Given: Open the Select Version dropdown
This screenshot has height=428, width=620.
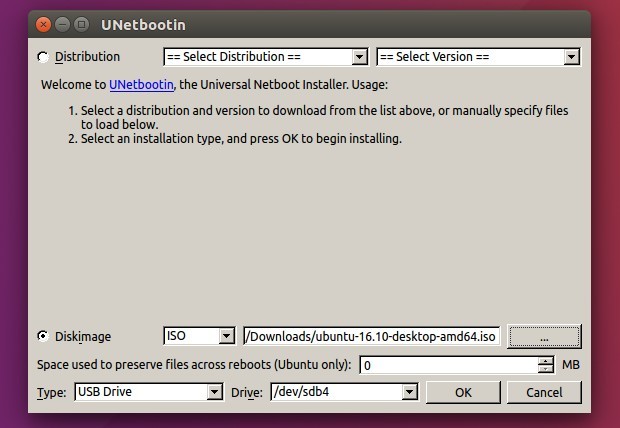Looking at the screenshot, I should coord(478,57).
